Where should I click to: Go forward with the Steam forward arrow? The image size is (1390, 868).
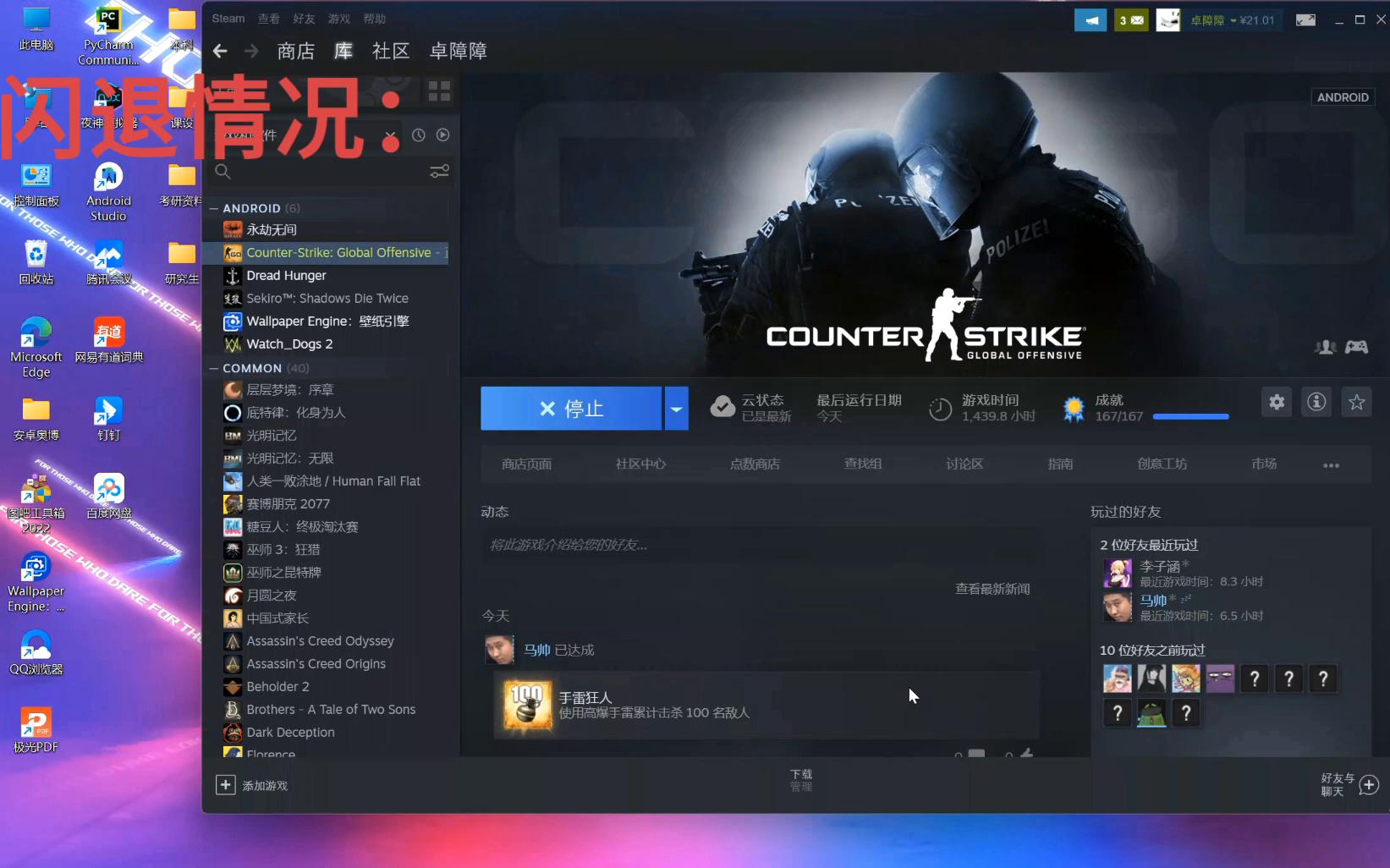[251, 51]
